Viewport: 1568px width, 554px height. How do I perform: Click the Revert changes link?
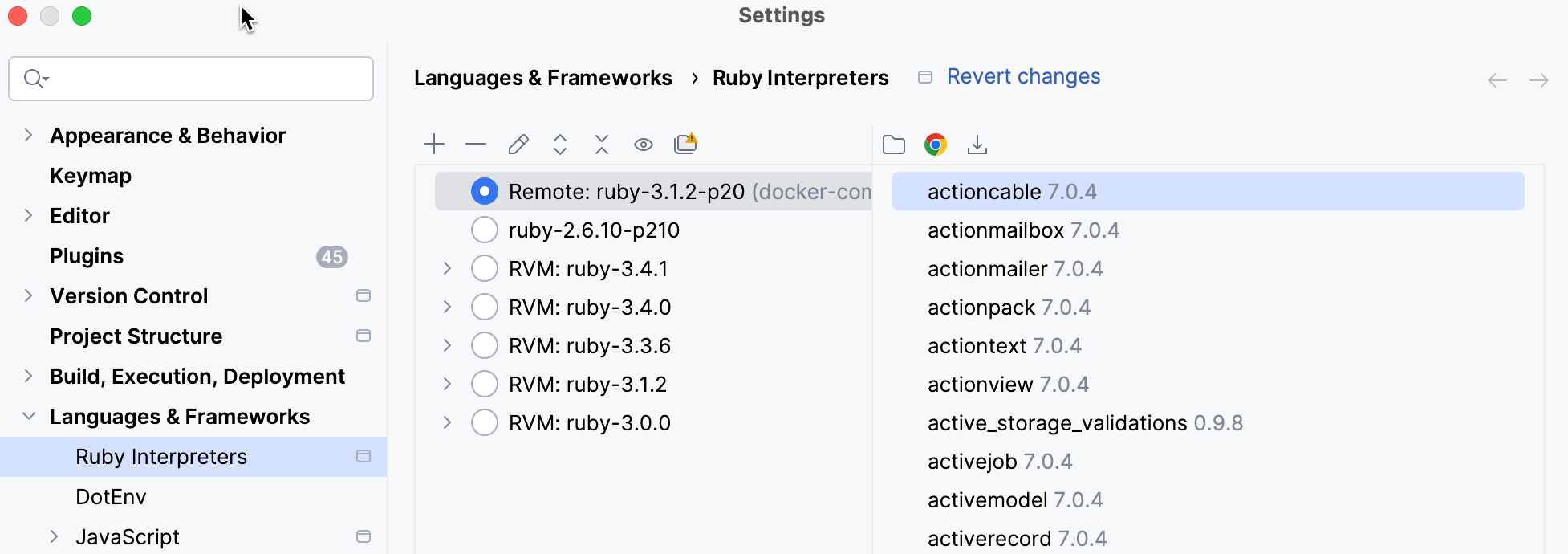pyautogui.click(x=1023, y=76)
